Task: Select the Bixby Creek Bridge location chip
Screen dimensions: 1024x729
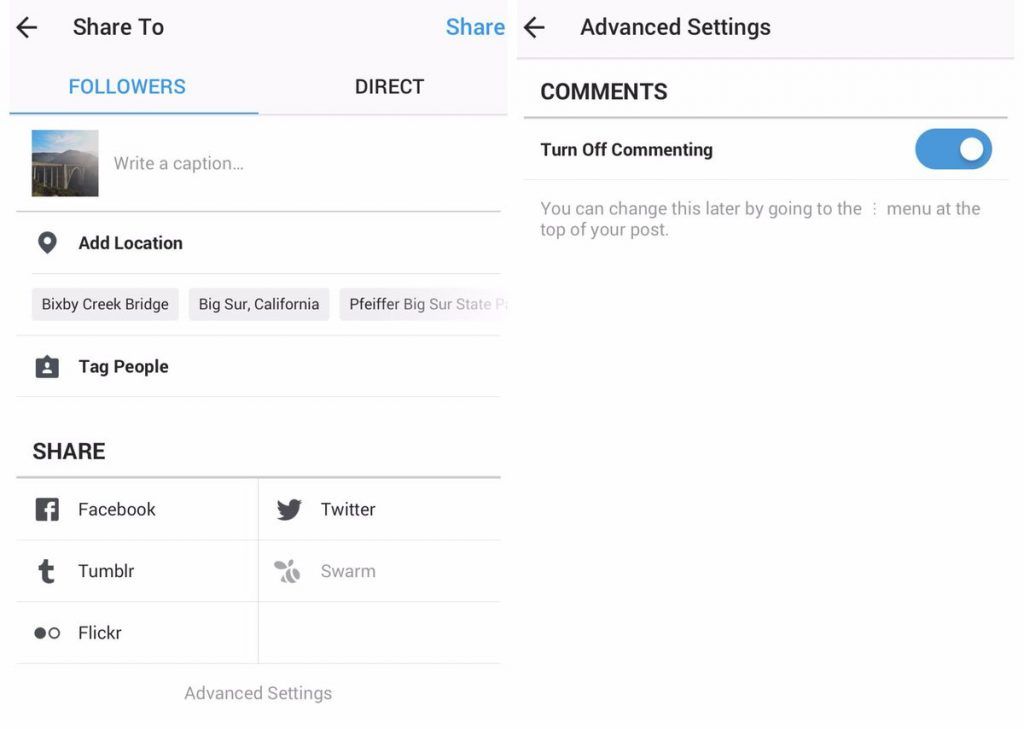Action: (x=105, y=305)
